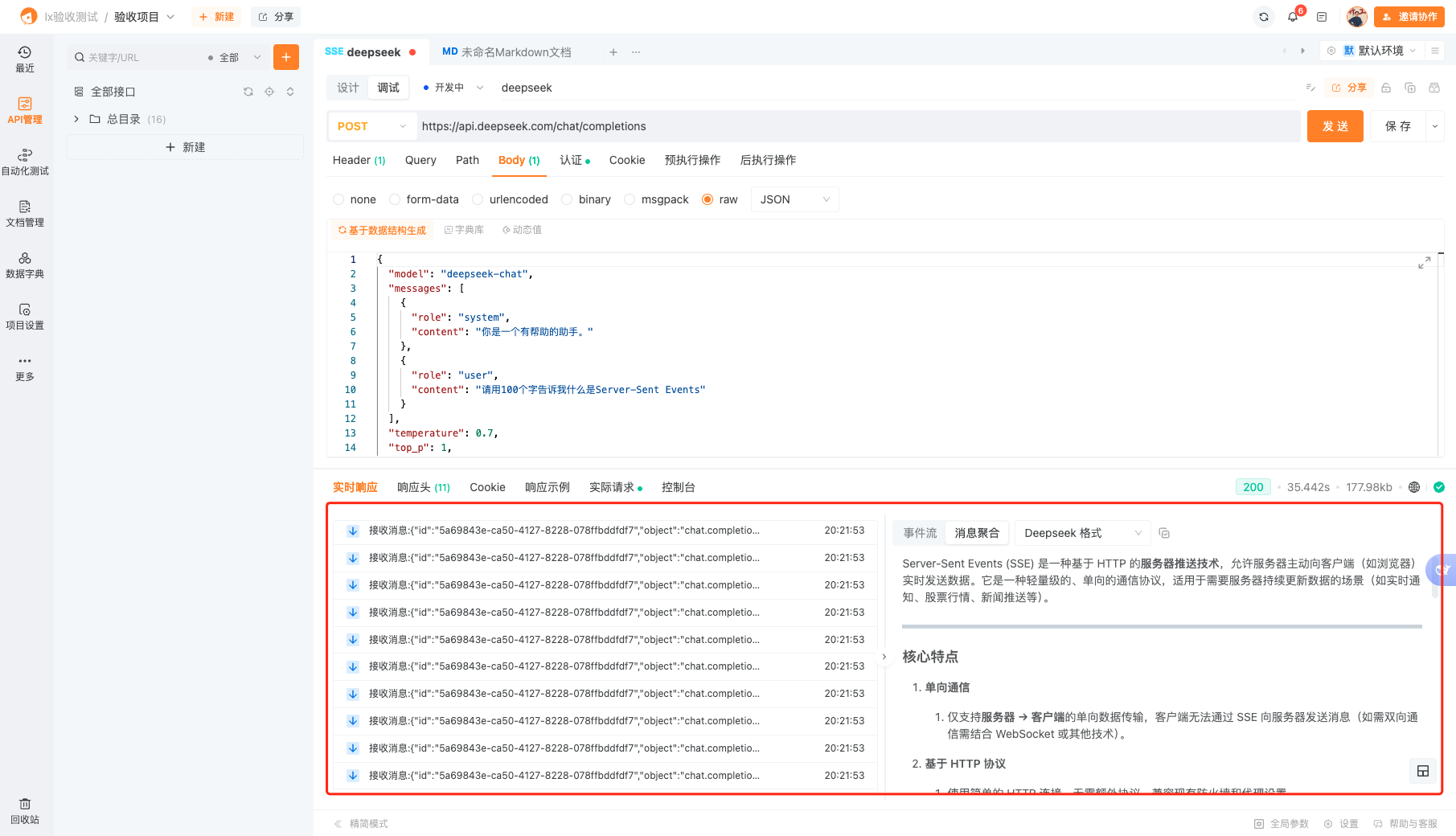Copy the aggregated message content

tap(1164, 533)
